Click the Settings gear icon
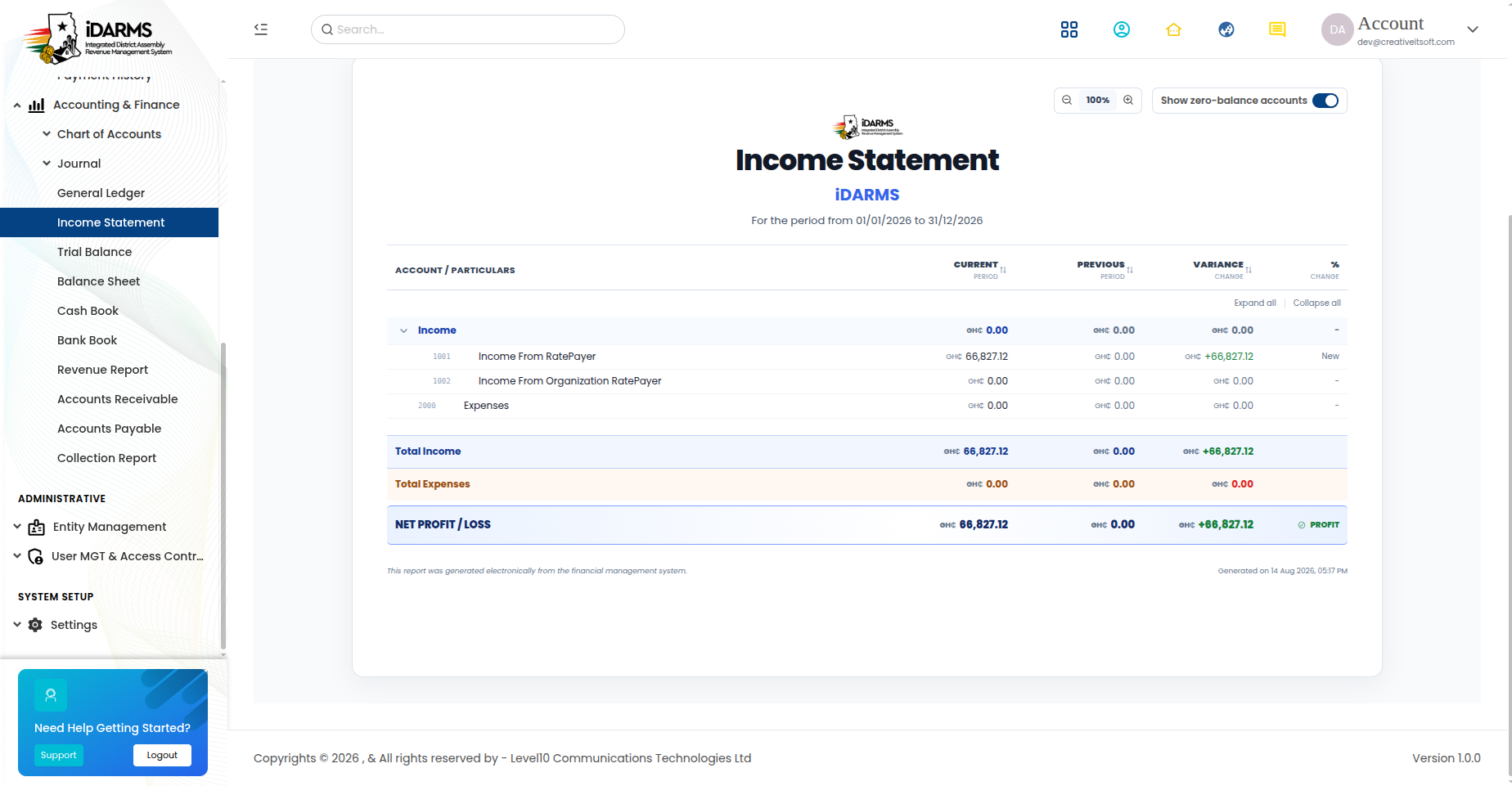The width and height of the screenshot is (1512, 786). pyautogui.click(x=35, y=625)
